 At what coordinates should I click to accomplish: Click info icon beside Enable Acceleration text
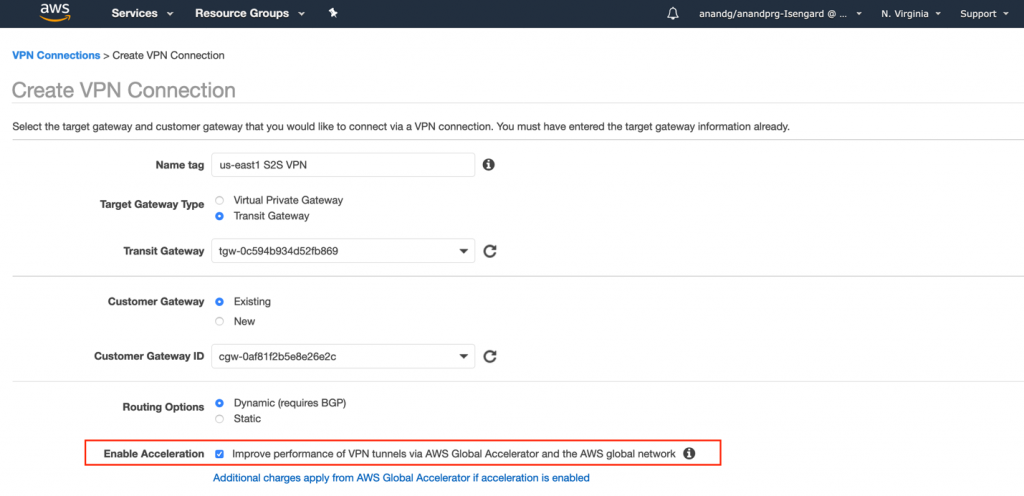pos(689,454)
